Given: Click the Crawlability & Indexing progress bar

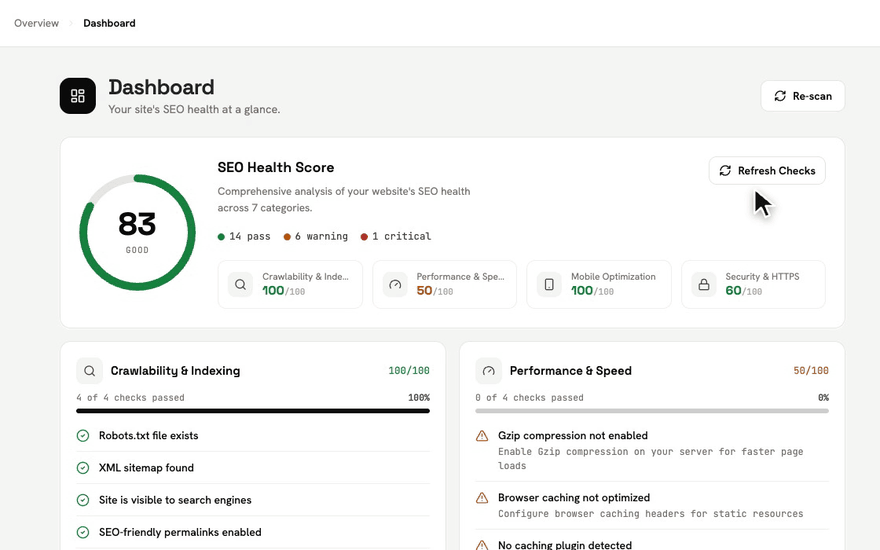Looking at the screenshot, I should tap(253, 411).
